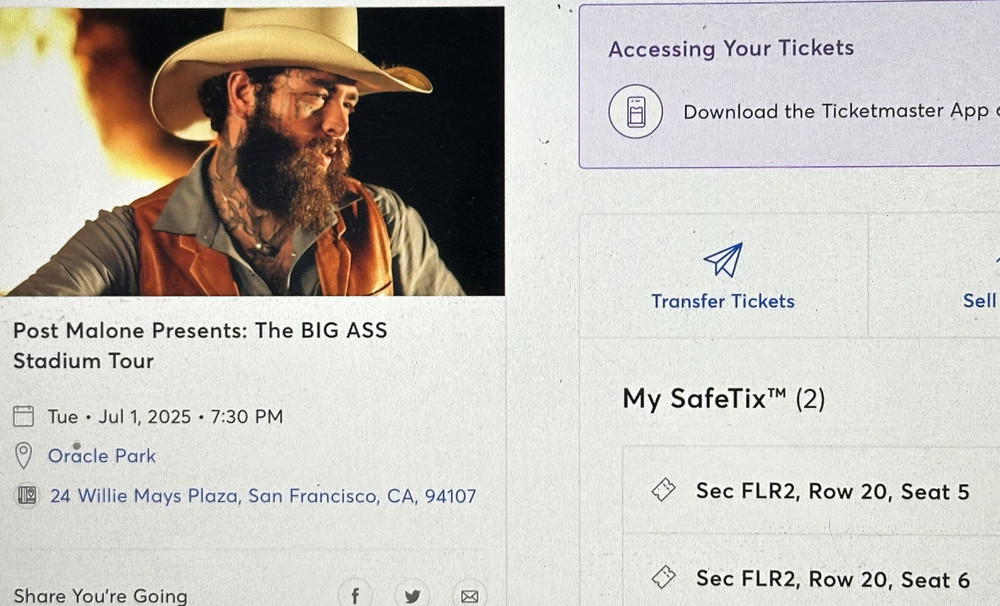
Task: Click the phone icon in Accessing Your Tickets
Action: click(635, 111)
